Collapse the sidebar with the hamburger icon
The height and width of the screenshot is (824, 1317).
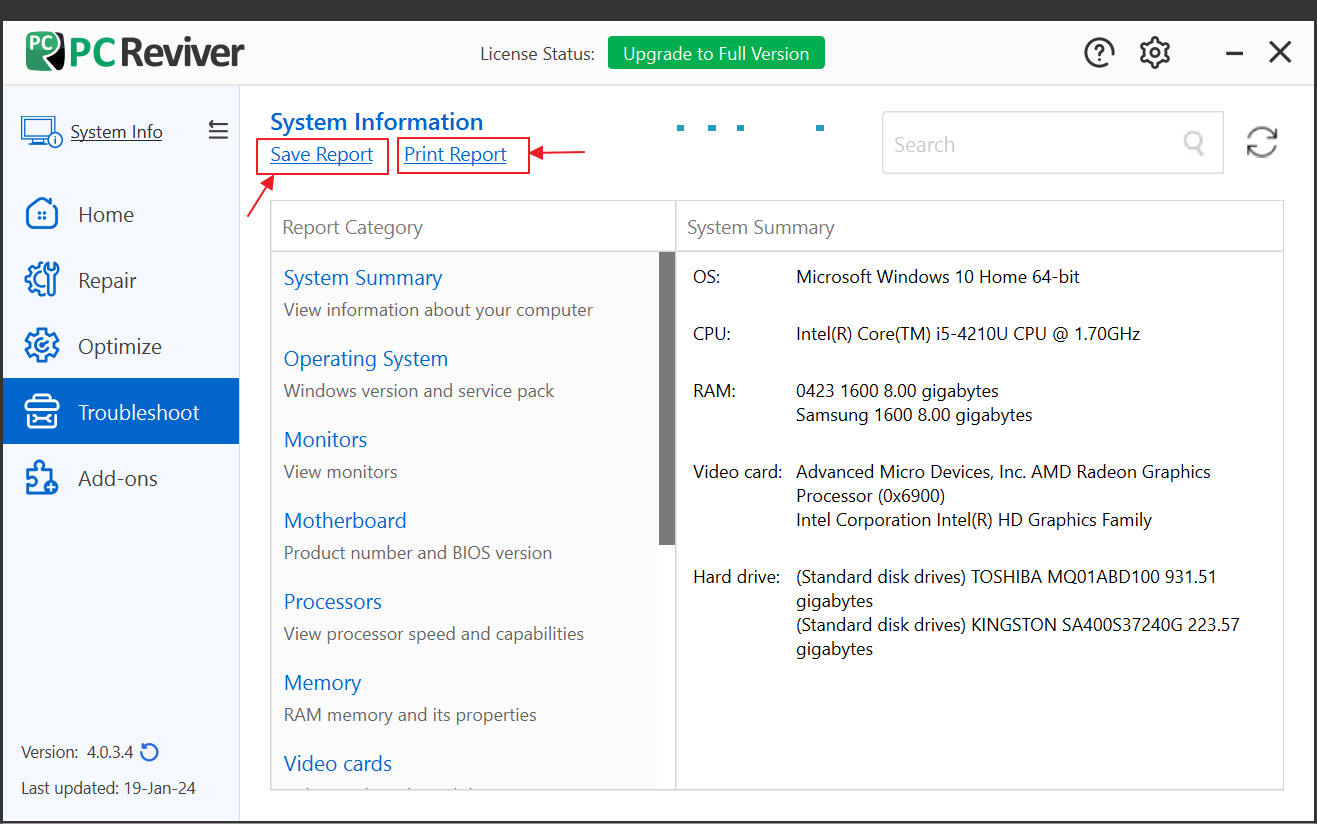click(x=218, y=130)
